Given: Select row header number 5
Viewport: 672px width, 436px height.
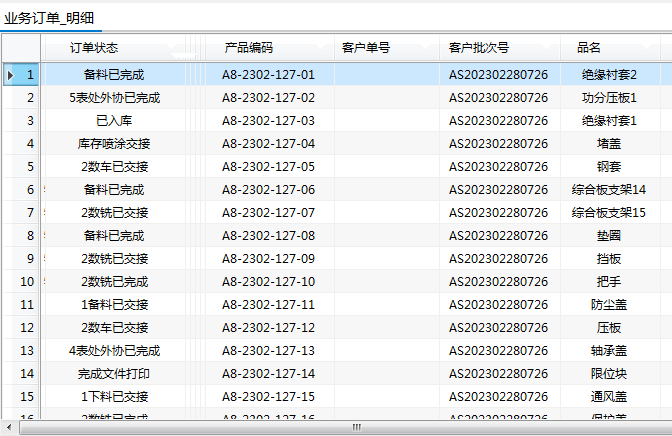Looking at the screenshot, I should pos(30,167).
